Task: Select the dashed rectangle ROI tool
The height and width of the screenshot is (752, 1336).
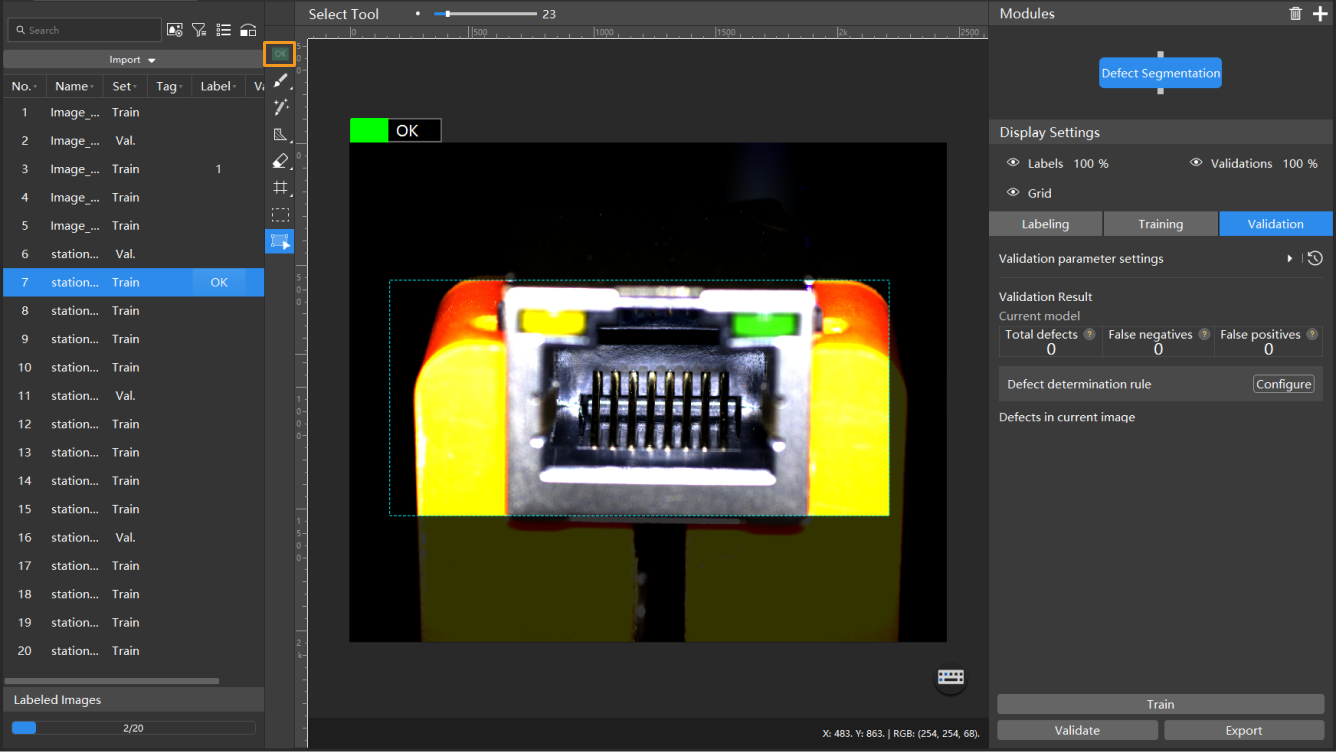Action: pyautogui.click(x=280, y=215)
